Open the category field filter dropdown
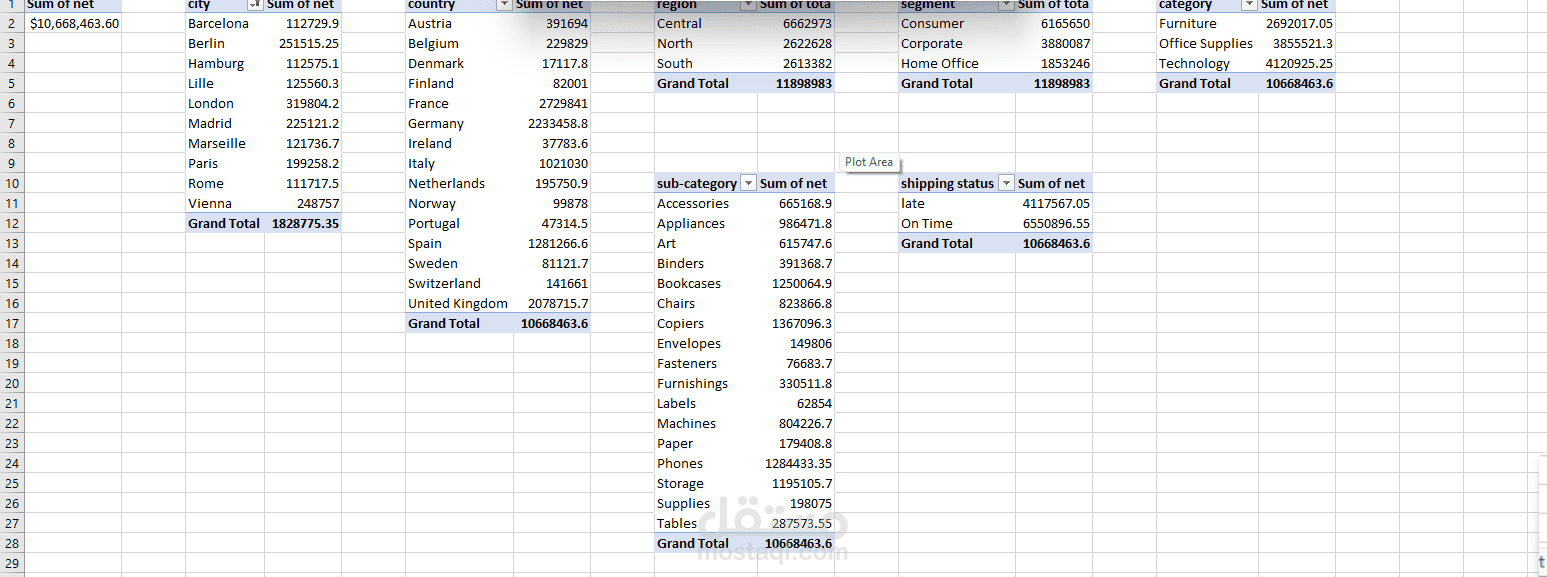The height and width of the screenshot is (577, 1547). [1249, 6]
